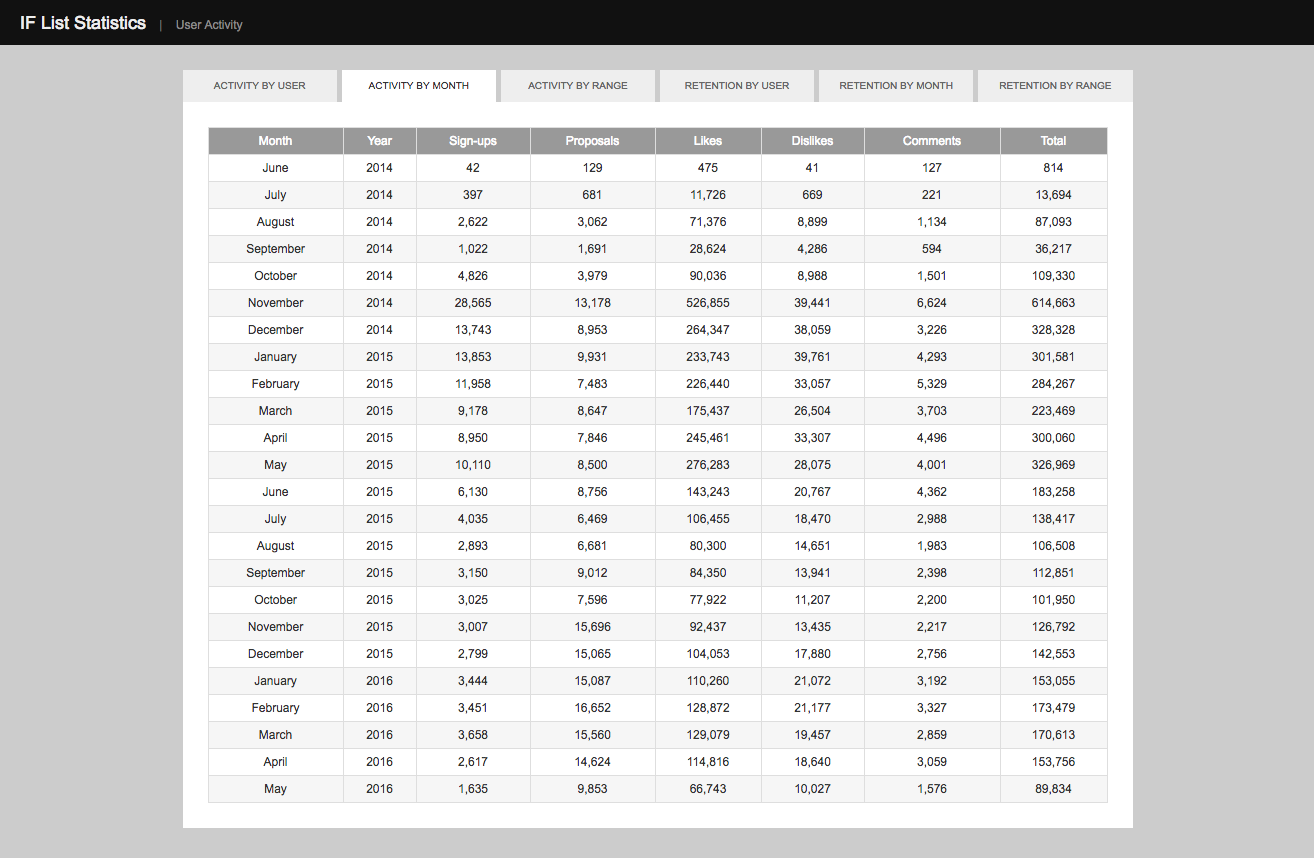Open the Retention By Range tab
This screenshot has width=1314, height=858.
(x=1055, y=86)
